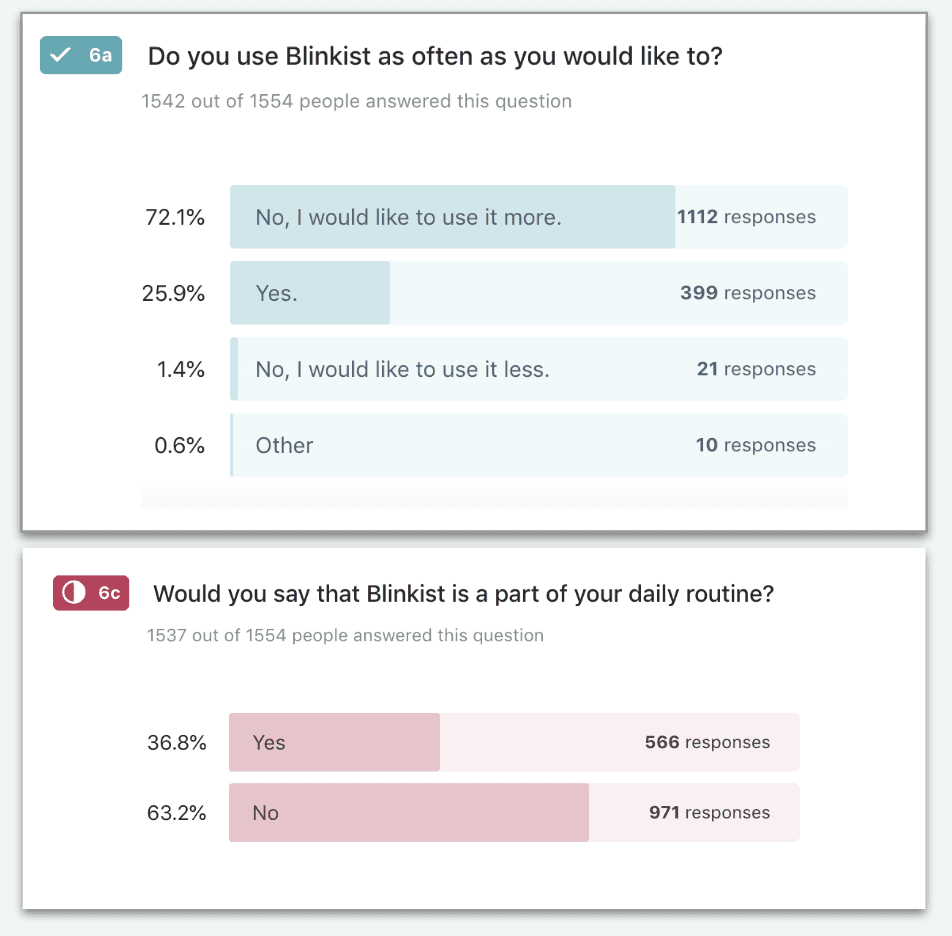Screen dimensions: 952x936
Task: Click the pink 'Yes' bar in question 6c
Action: pyautogui.click(x=514, y=742)
